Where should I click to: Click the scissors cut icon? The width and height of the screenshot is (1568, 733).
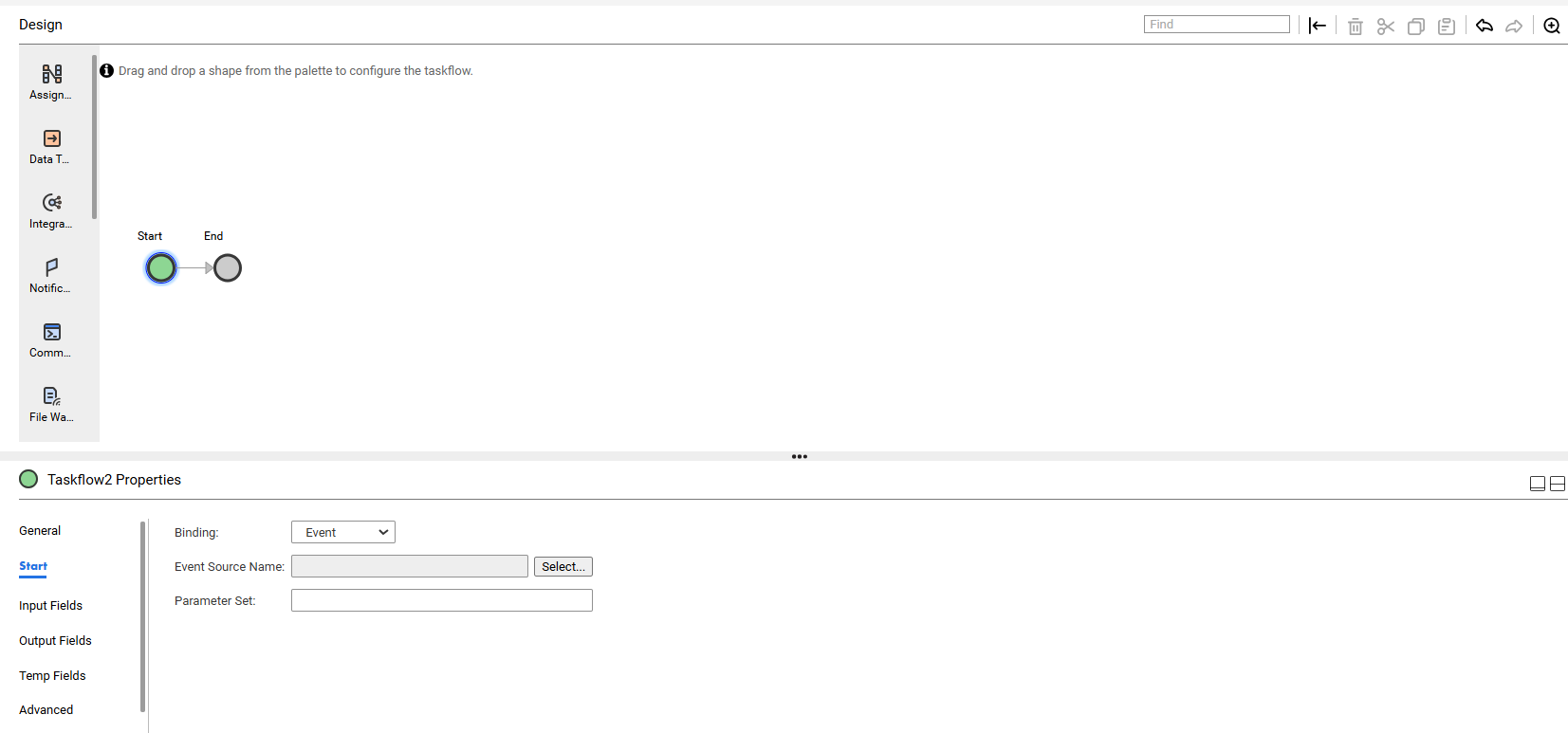(x=1386, y=27)
